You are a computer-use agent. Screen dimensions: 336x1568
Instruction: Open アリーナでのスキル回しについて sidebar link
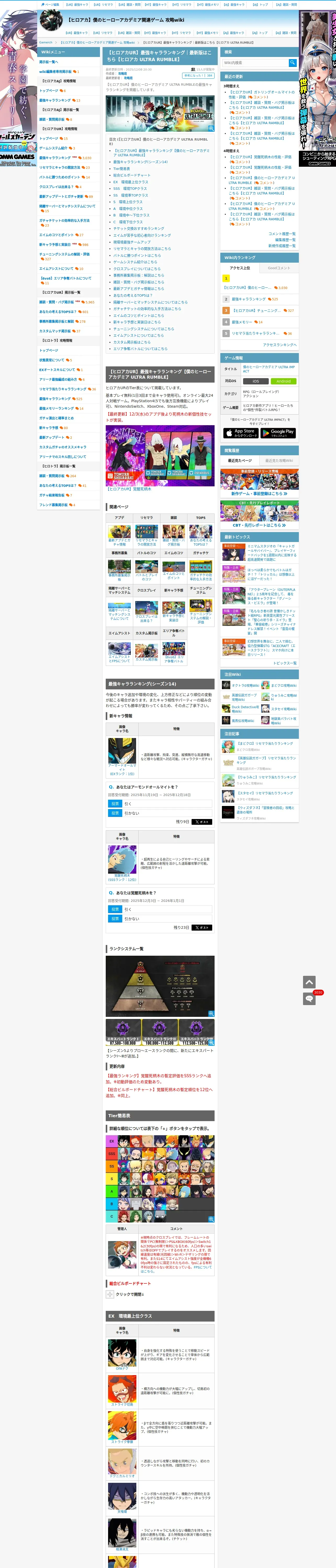(x=63, y=457)
